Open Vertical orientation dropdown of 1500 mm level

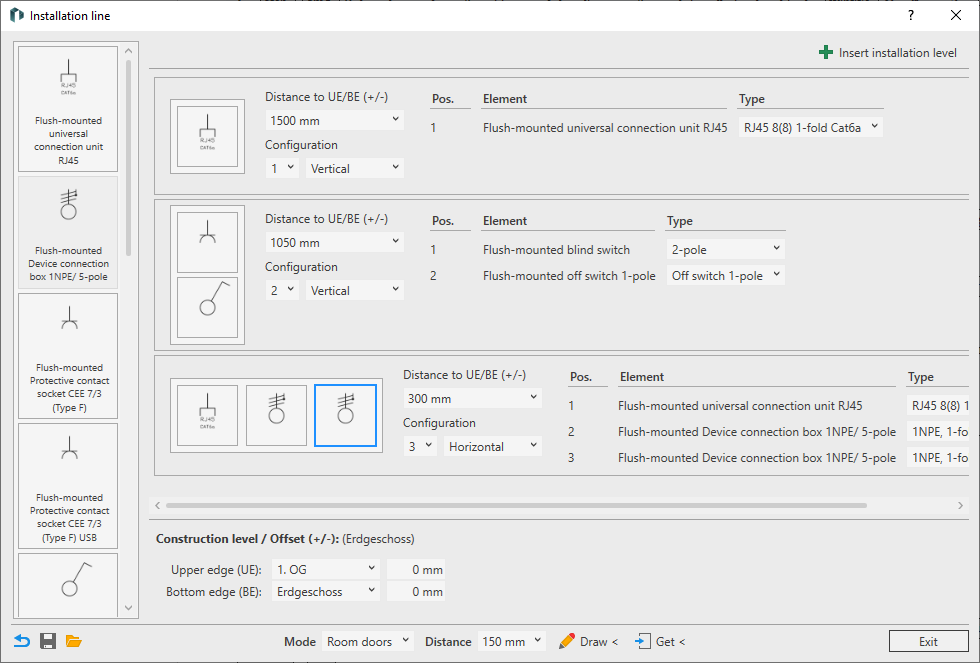[354, 168]
